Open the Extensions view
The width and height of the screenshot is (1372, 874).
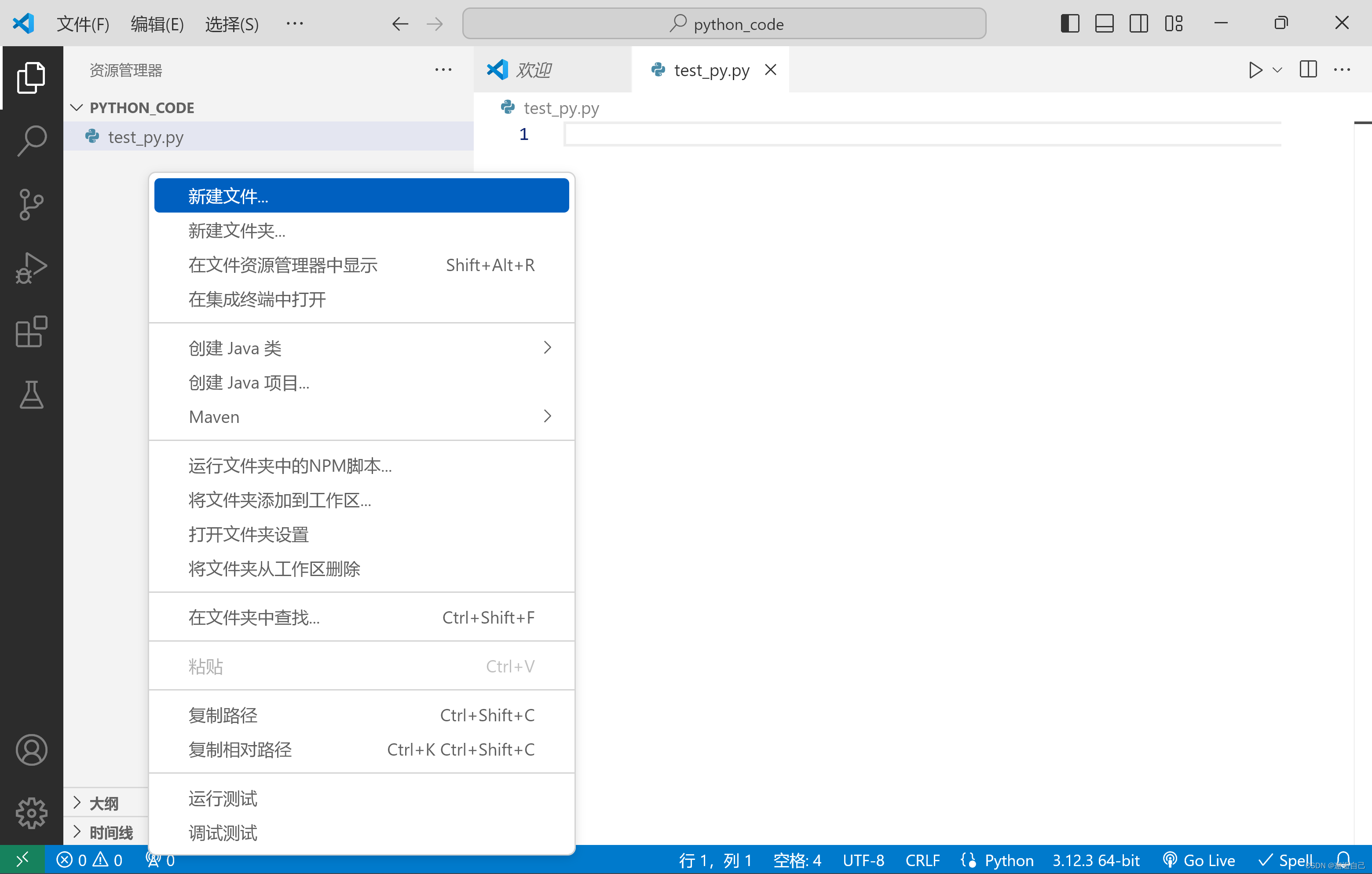tap(31, 331)
